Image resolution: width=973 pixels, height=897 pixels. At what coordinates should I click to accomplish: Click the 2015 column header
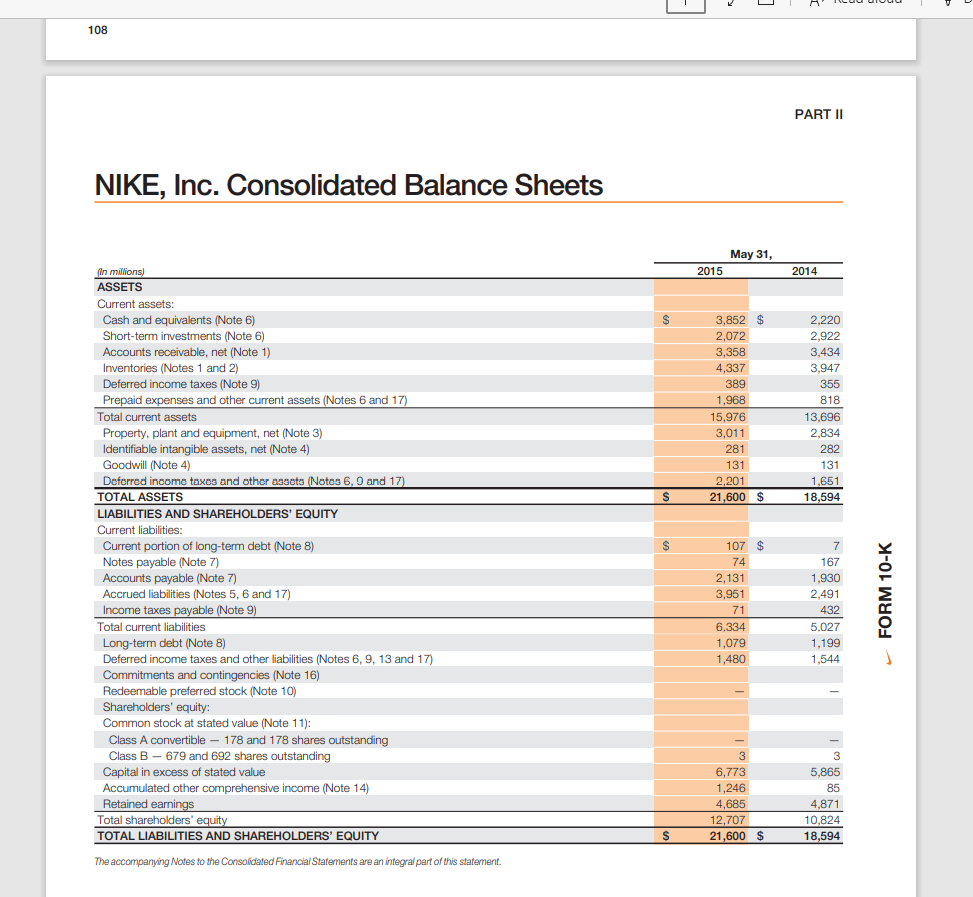(x=710, y=271)
